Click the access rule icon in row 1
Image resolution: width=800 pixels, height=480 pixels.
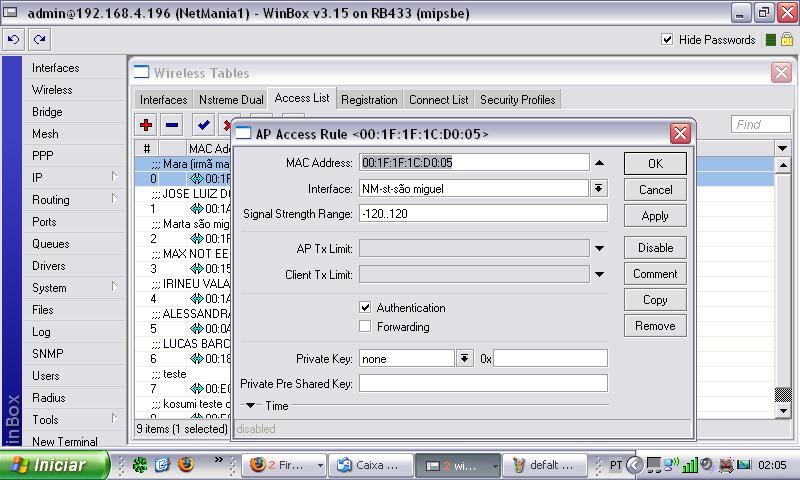point(196,209)
